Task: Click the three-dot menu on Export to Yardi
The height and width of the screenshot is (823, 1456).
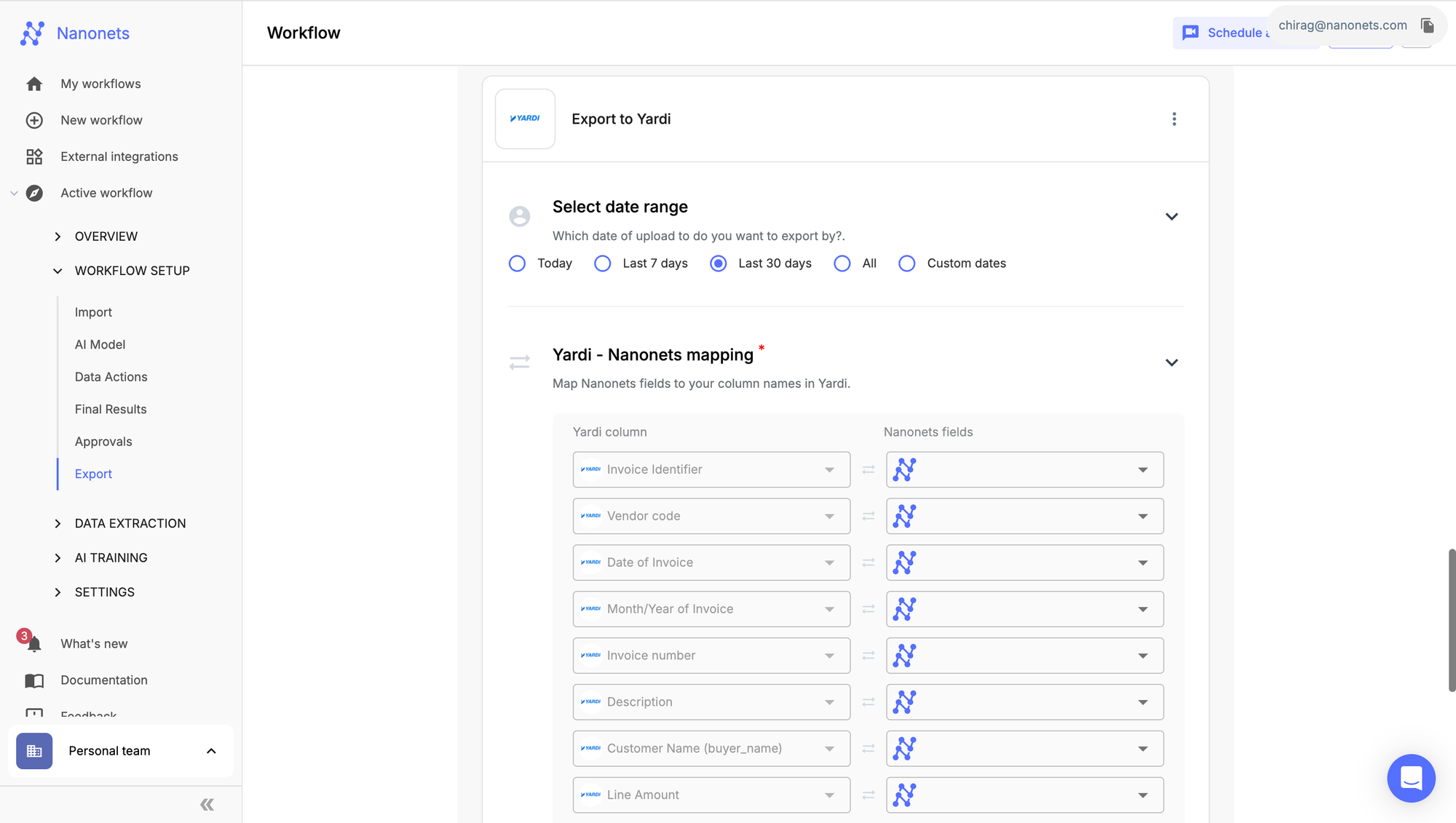Action: tap(1174, 119)
